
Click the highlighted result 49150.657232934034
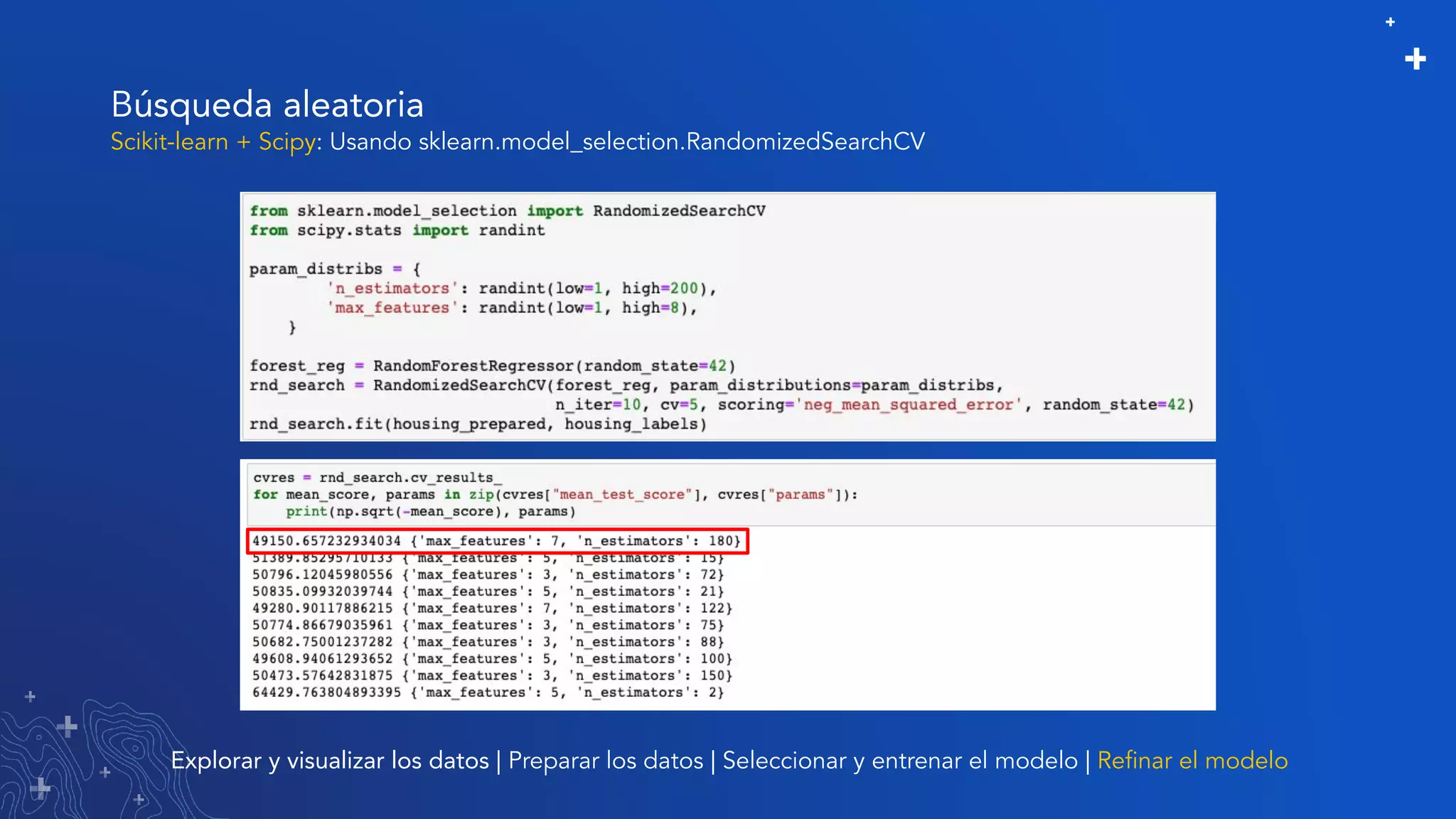click(497, 541)
